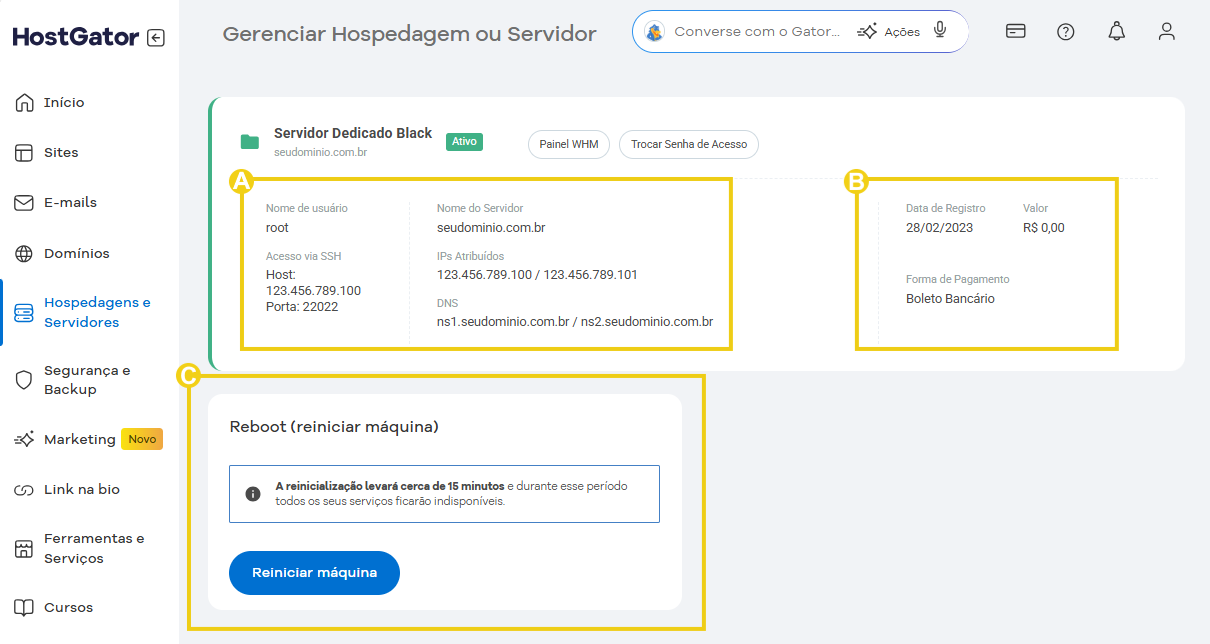Open the help question mark icon
The height and width of the screenshot is (644, 1210).
pos(1065,31)
